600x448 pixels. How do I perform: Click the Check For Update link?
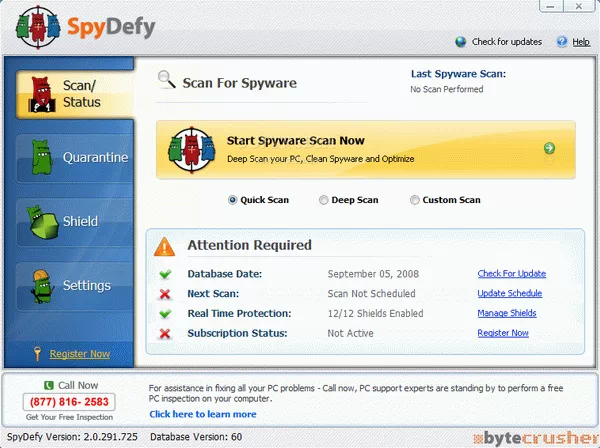tap(511, 274)
